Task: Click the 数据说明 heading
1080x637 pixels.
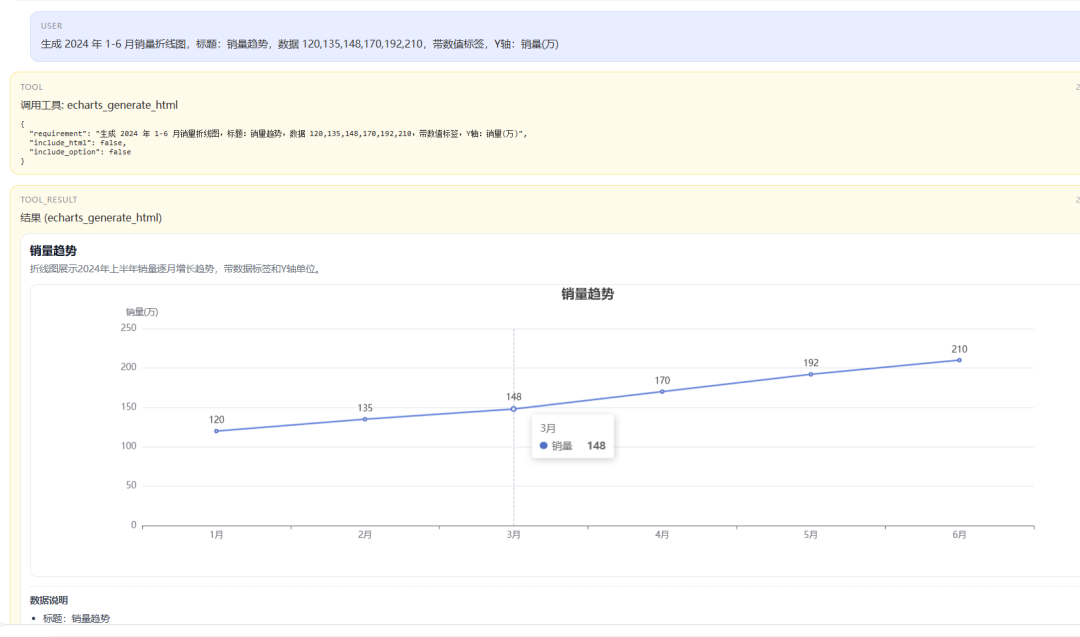Action: click(x=49, y=601)
